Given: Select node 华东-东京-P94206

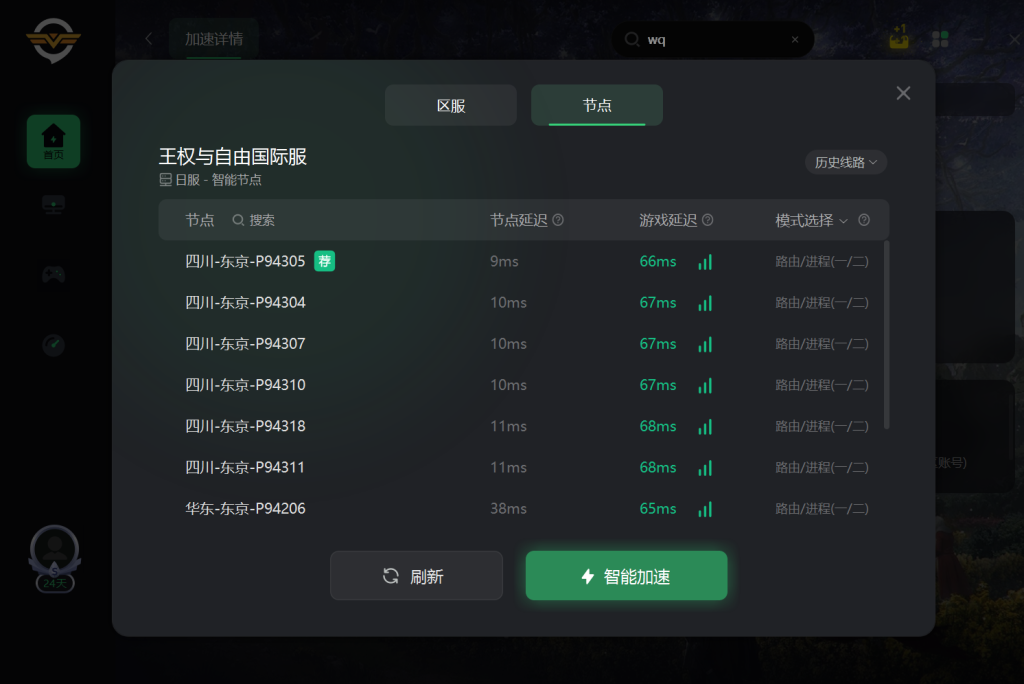Looking at the screenshot, I should [524, 508].
